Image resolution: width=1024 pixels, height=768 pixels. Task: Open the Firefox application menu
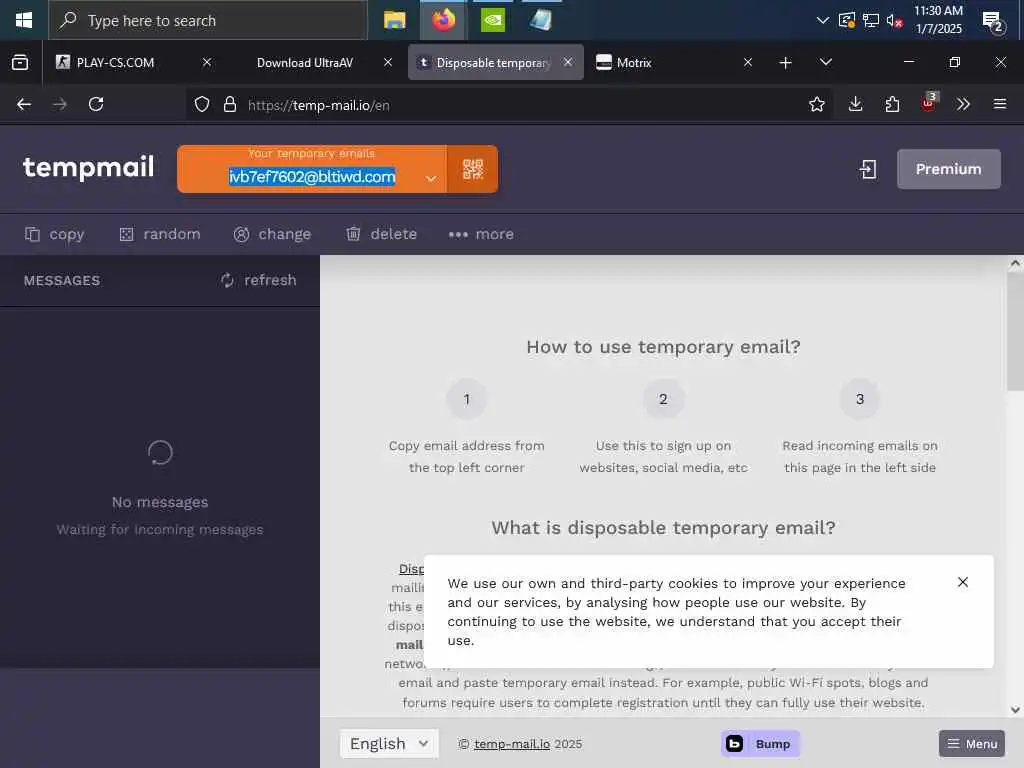point(1000,104)
